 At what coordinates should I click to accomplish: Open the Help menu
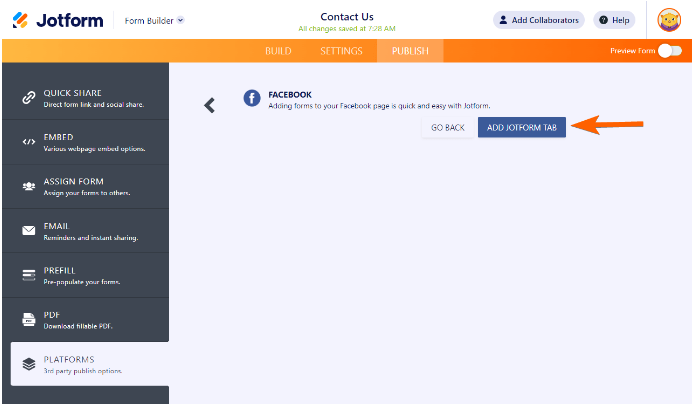pos(614,20)
